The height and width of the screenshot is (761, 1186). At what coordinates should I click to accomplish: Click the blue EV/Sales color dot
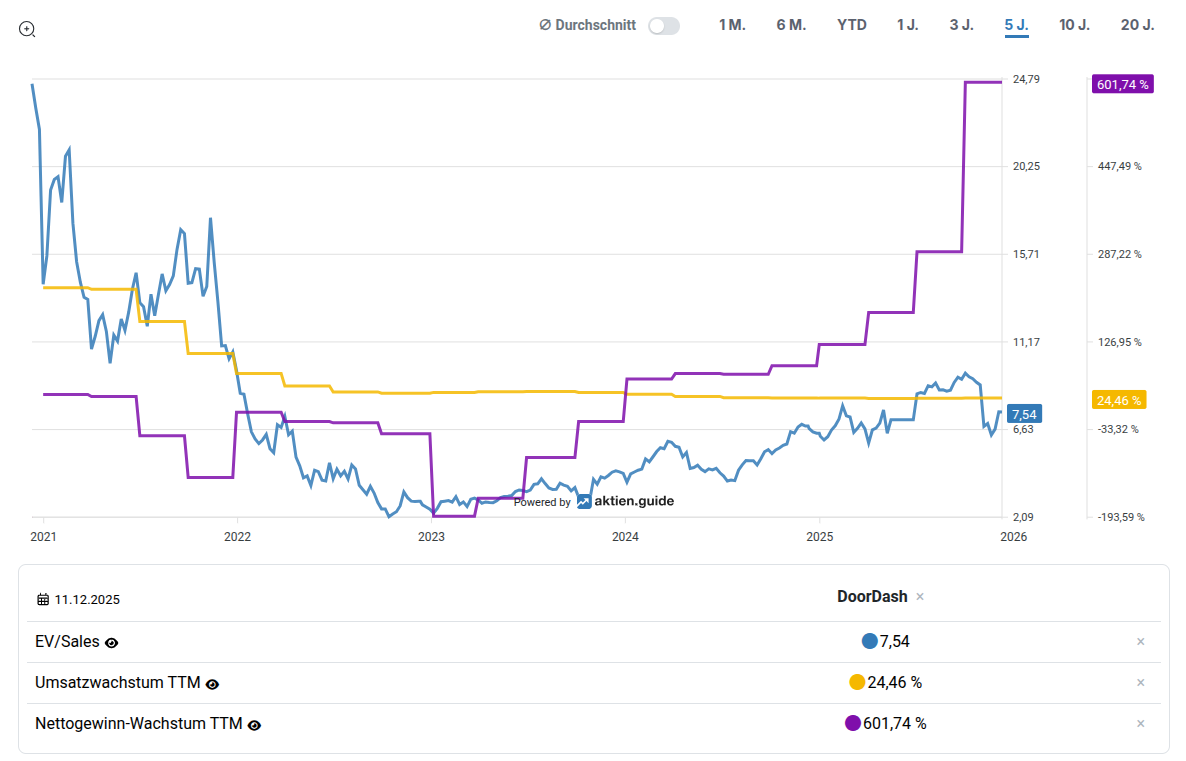coord(869,642)
